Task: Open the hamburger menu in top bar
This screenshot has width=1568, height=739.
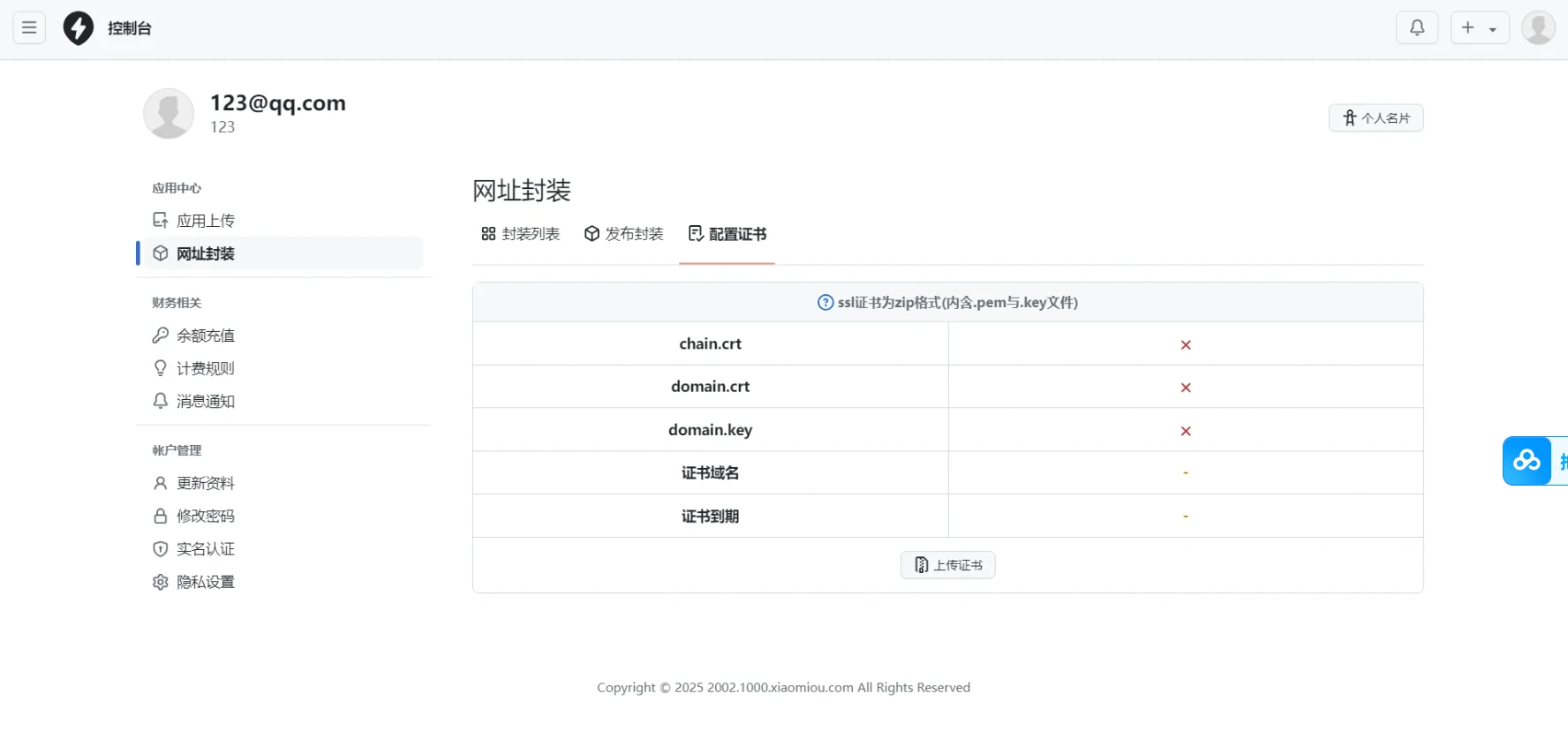Action: 29,28
